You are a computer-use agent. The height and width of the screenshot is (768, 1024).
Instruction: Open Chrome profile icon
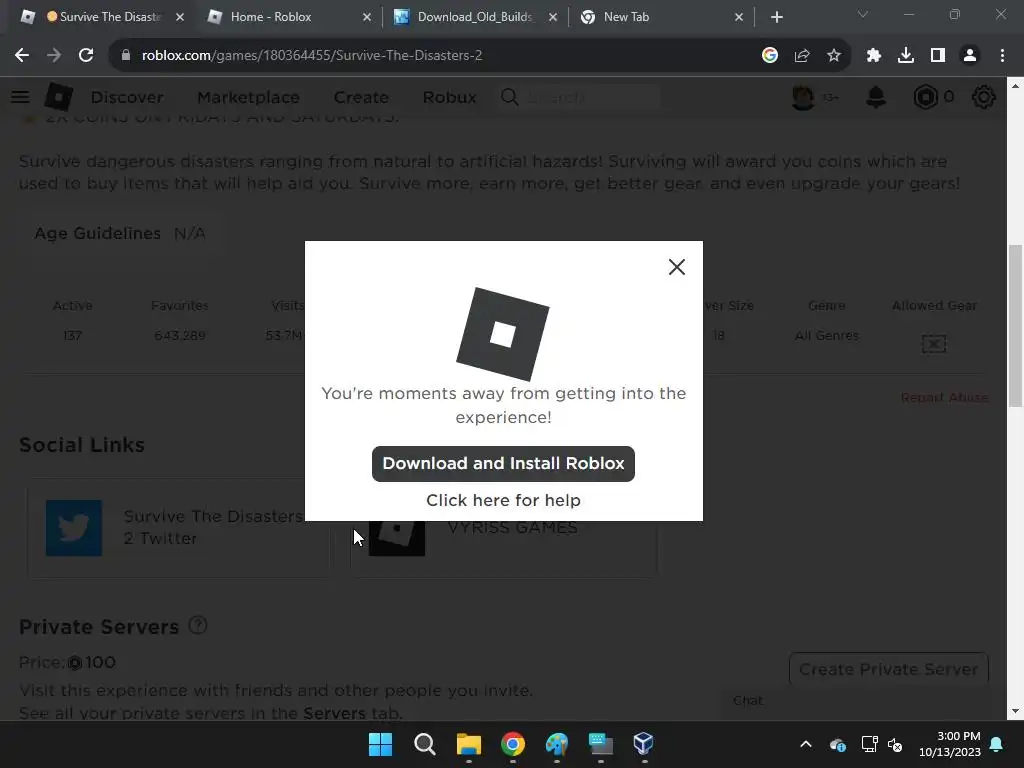pyautogui.click(x=970, y=56)
